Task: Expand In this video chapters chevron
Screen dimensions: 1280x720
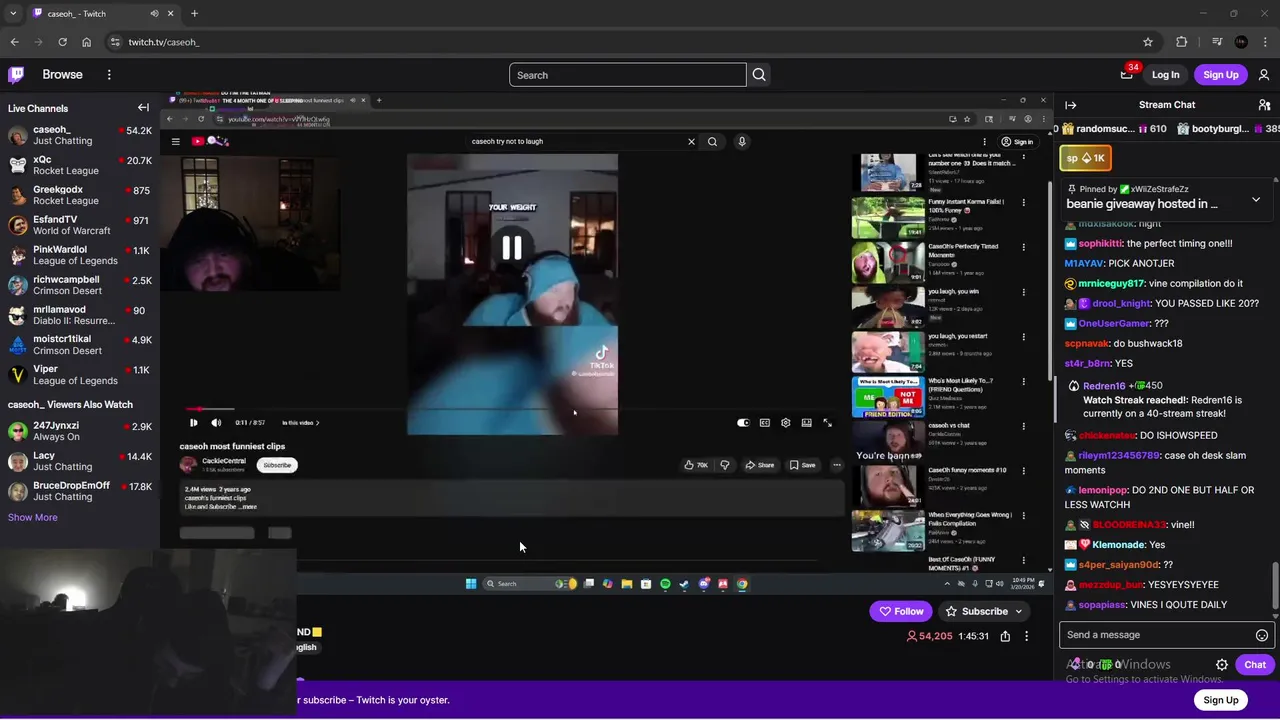Action: click(x=318, y=423)
